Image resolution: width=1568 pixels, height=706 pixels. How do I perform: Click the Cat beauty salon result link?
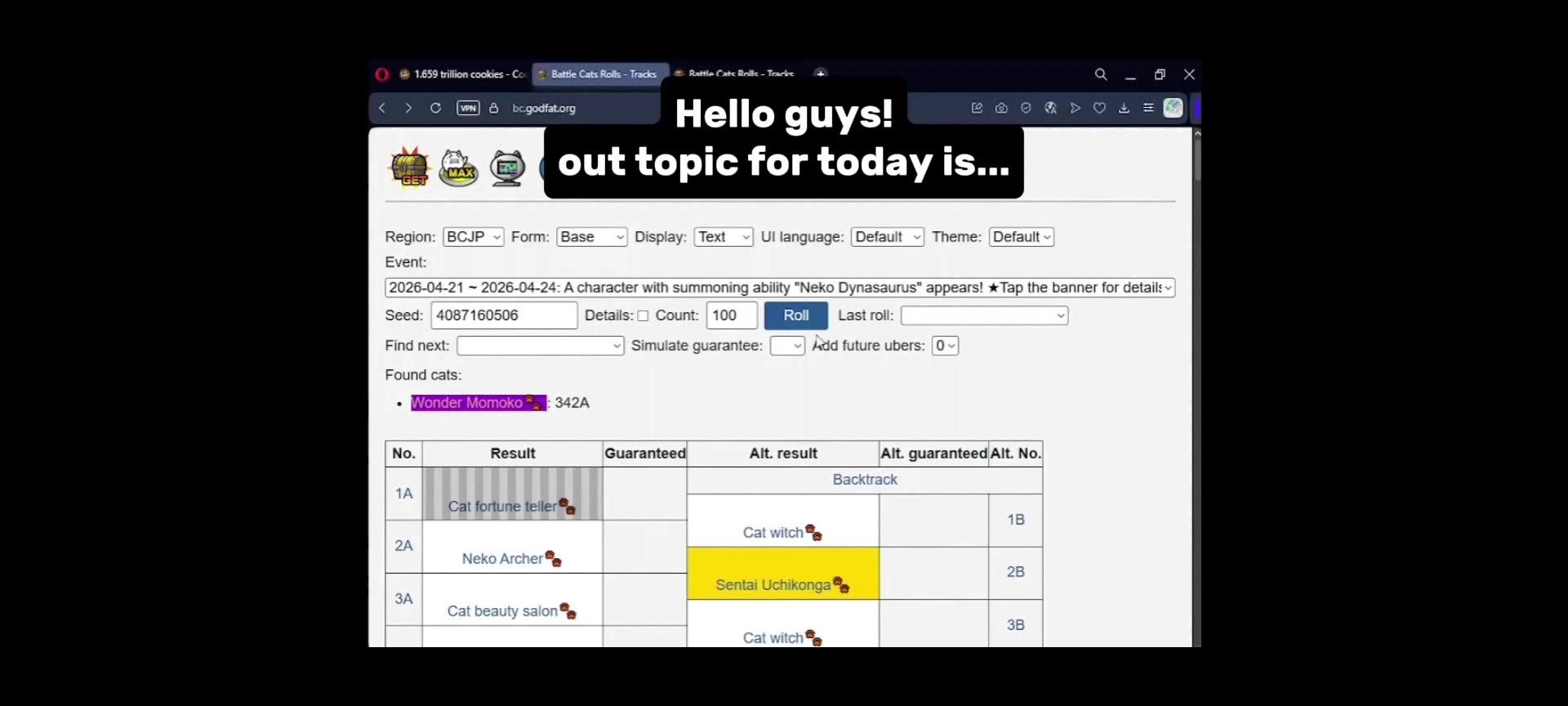point(502,611)
